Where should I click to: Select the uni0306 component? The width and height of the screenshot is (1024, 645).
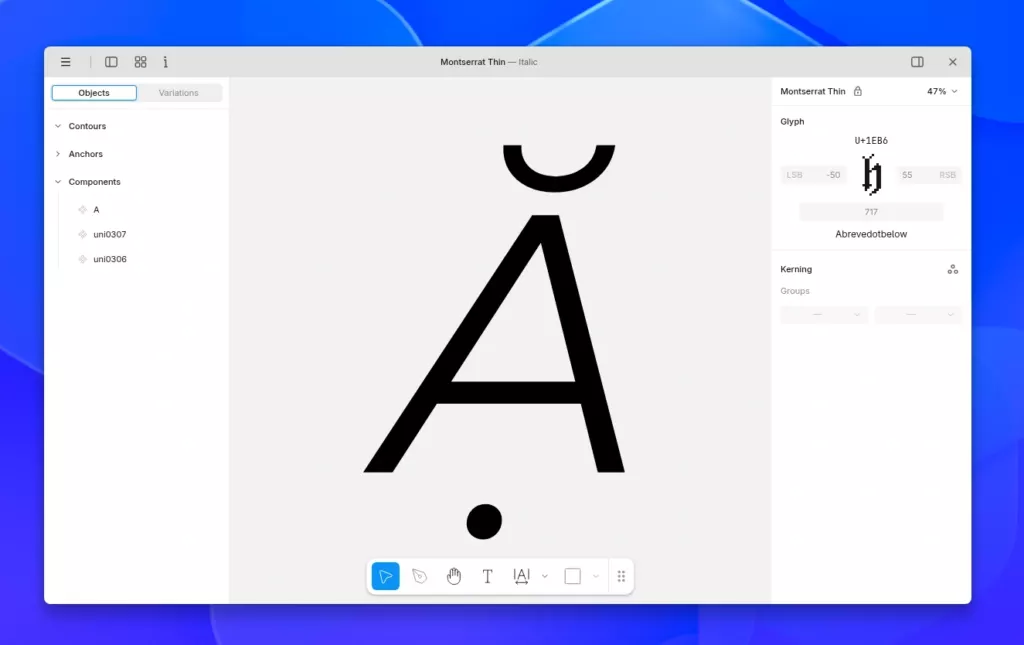pos(110,259)
